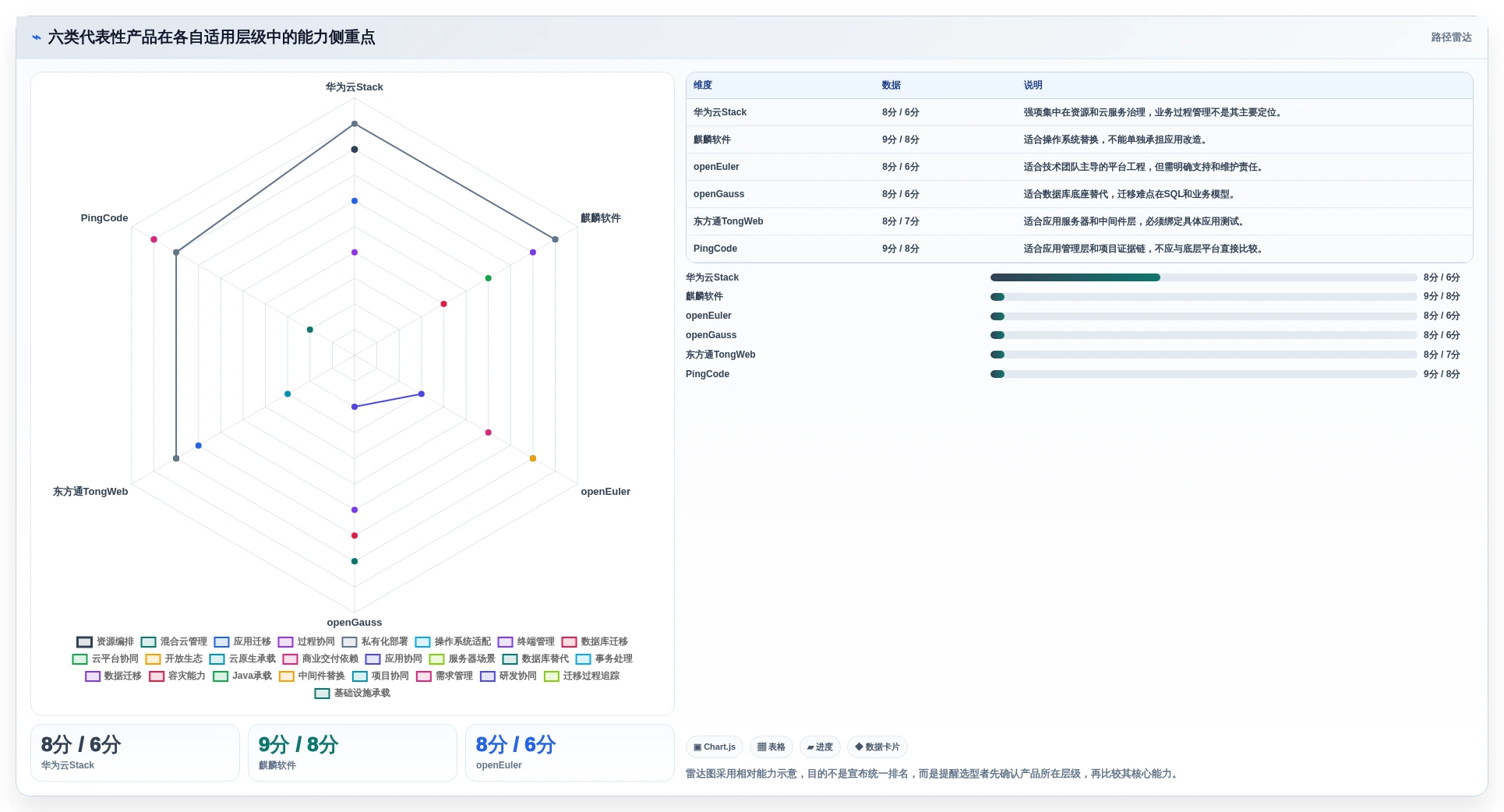Click the 华为云Stack progress bar
The width and height of the screenshot is (1504, 812).
1203,277
